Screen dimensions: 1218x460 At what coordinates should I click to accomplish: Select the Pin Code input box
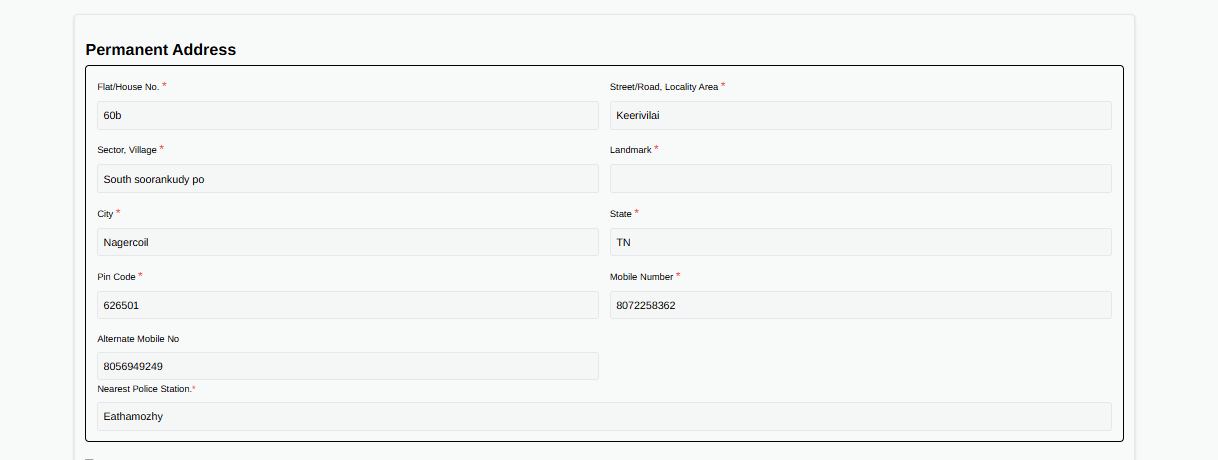tap(347, 305)
